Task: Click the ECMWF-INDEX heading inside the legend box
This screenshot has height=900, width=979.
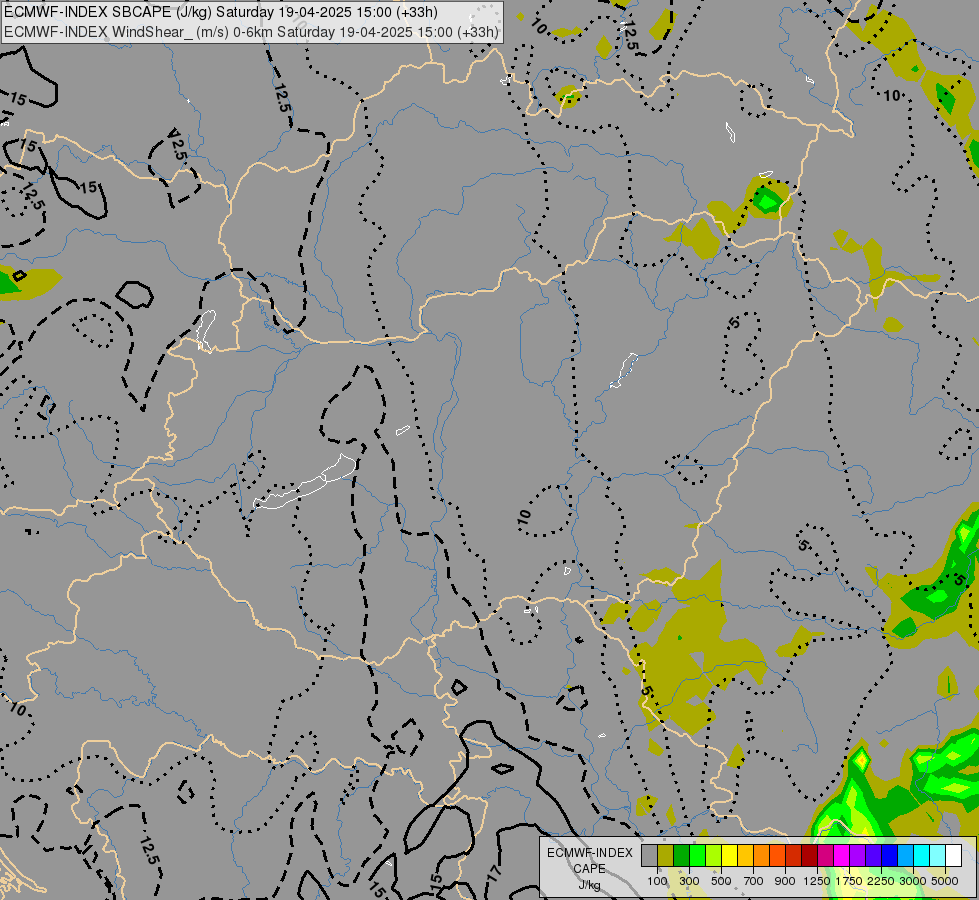Action: 589,853
